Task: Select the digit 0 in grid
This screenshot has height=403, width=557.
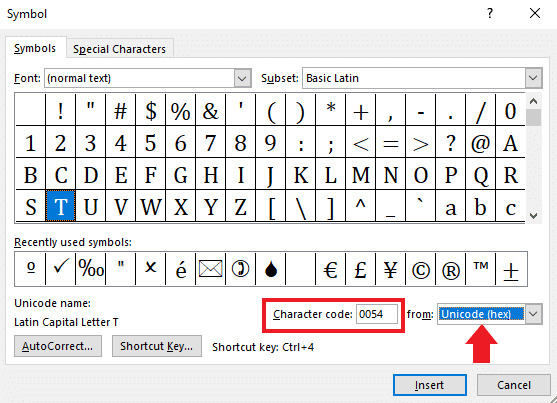Action: pos(510,110)
